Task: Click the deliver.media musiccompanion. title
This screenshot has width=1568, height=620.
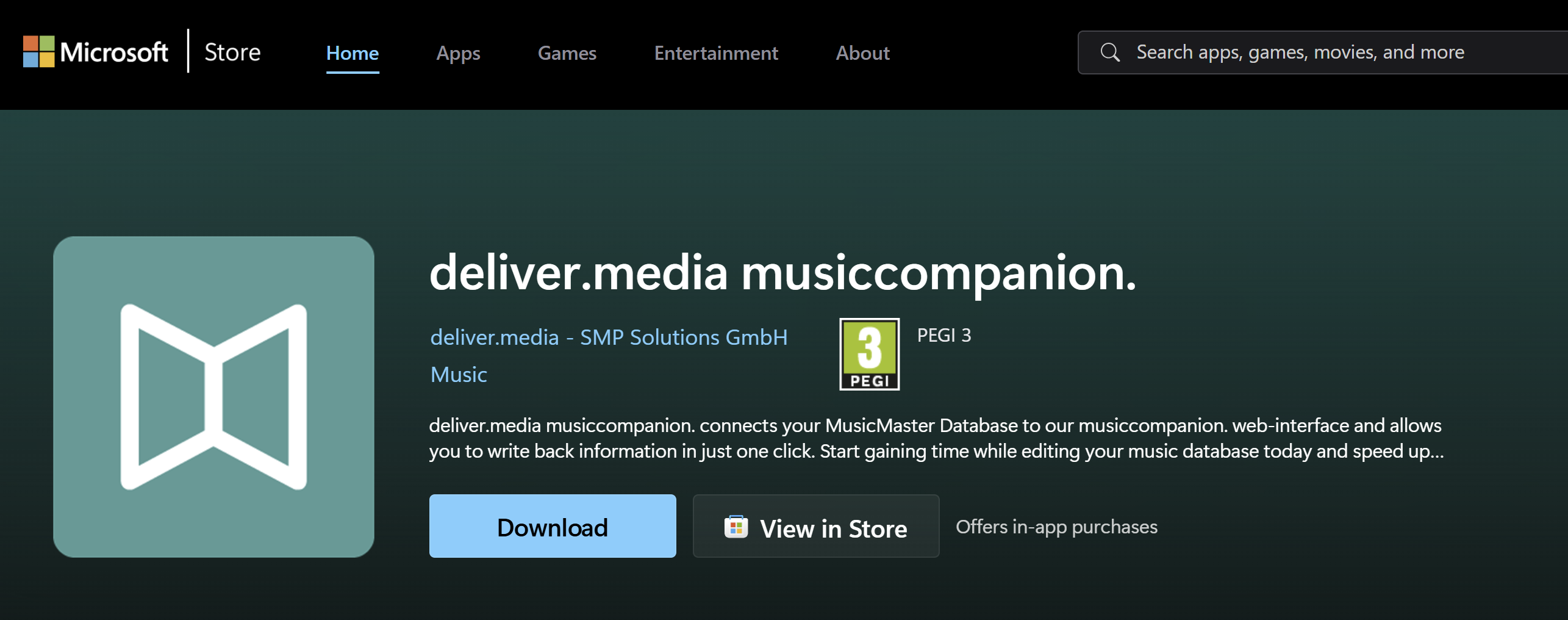Action: pyautogui.click(x=782, y=274)
